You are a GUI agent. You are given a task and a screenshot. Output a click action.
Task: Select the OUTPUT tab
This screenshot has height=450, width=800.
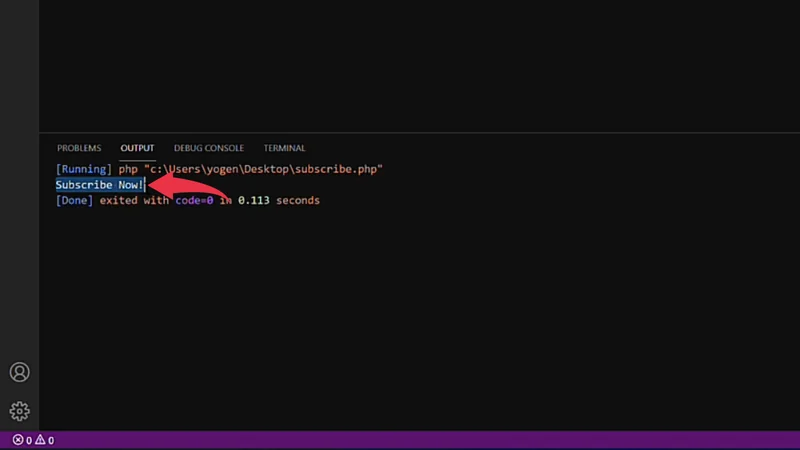(x=137, y=148)
